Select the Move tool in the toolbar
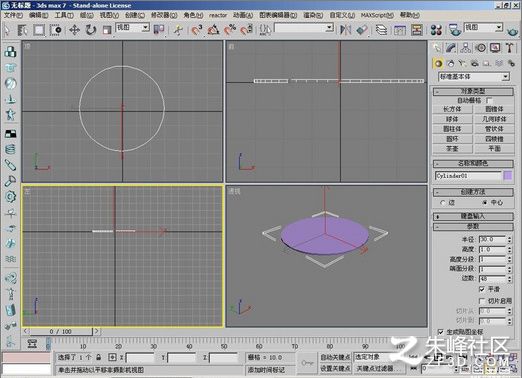 74,30
